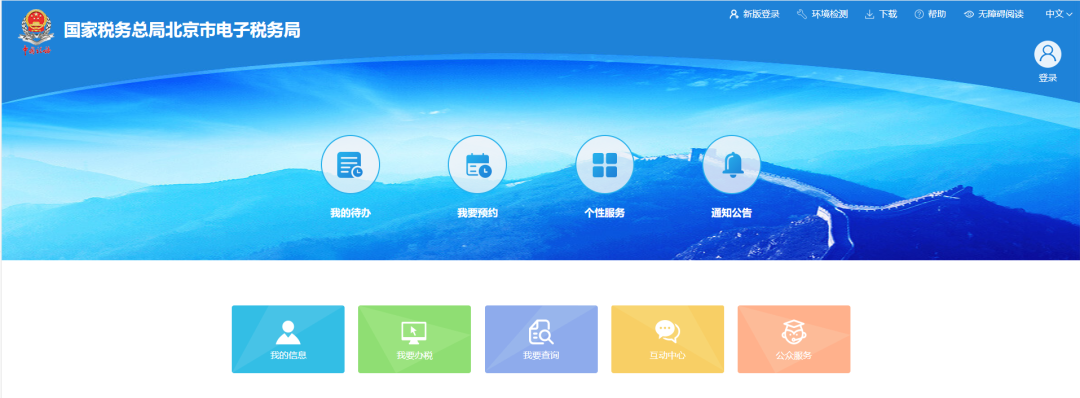
Task: Open the 我要办税 tile
Action: pyautogui.click(x=415, y=339)
